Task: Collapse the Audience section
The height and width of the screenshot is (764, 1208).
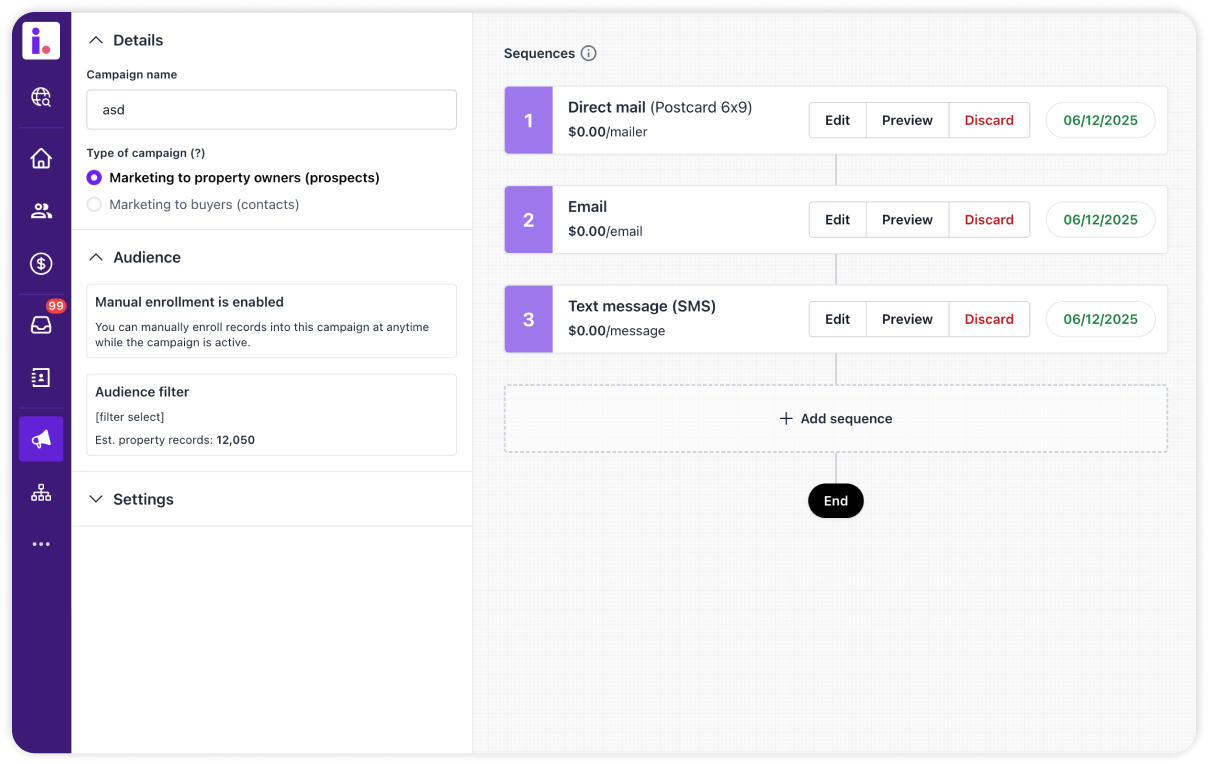Action: pos(96,258)
